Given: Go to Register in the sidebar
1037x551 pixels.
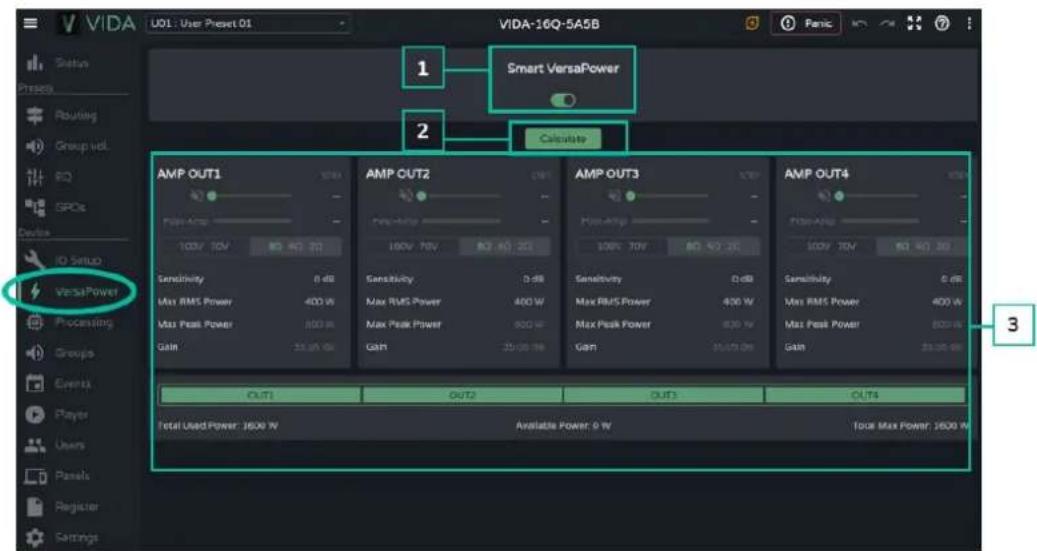Looking at the screenshot, I should tap(62, 507).
